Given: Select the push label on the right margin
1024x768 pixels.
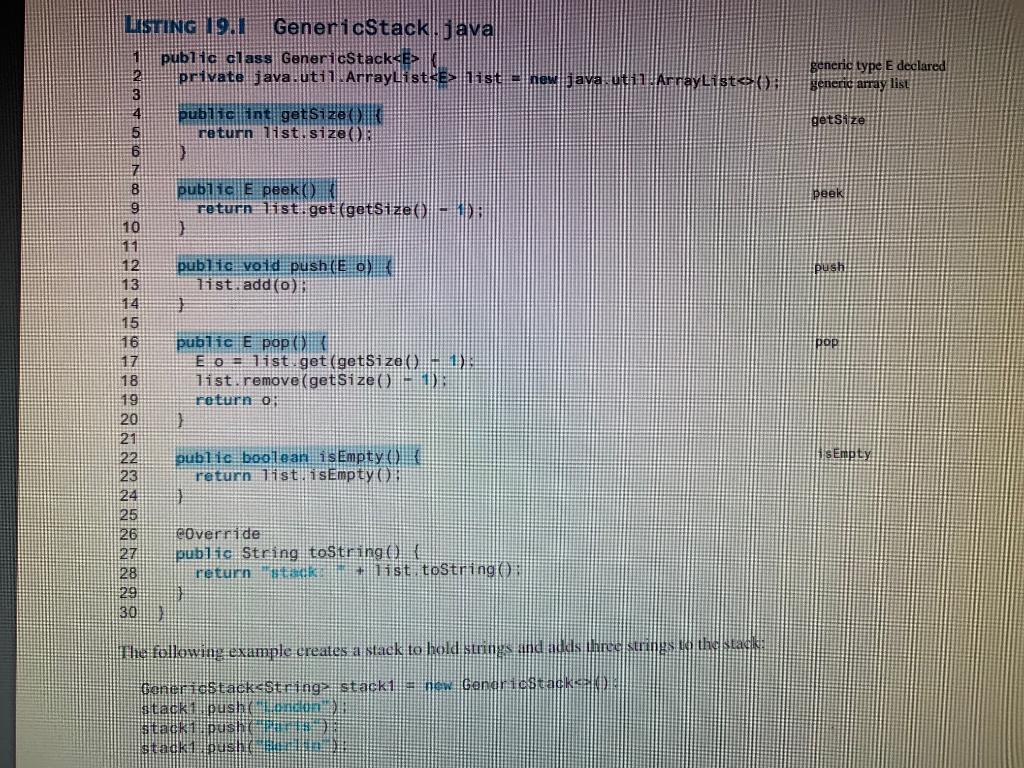Looking at the screenshot, I should [828, 267].
